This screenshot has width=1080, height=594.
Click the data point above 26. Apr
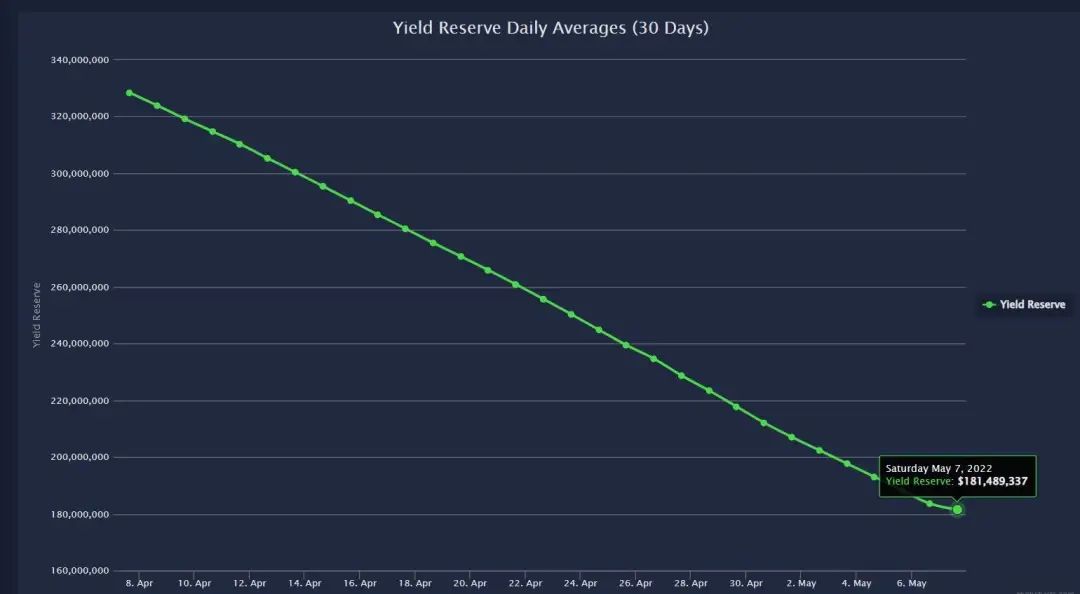pyautogui.click(x=625, y=345)
